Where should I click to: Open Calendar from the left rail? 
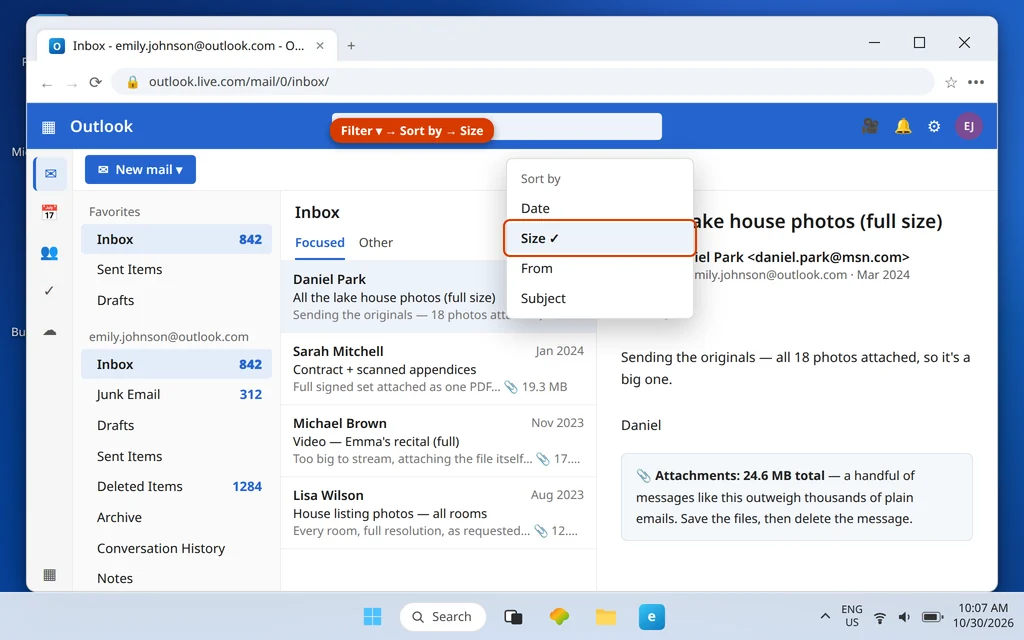click(50, 212)
